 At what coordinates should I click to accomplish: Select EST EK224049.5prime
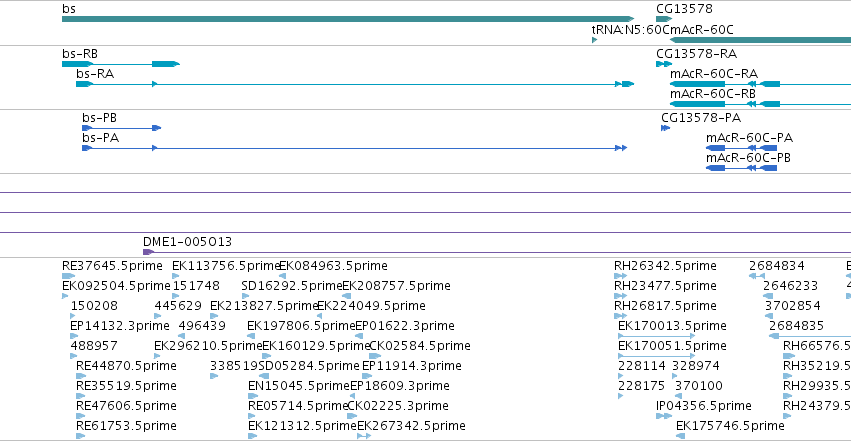coord(371,306)
